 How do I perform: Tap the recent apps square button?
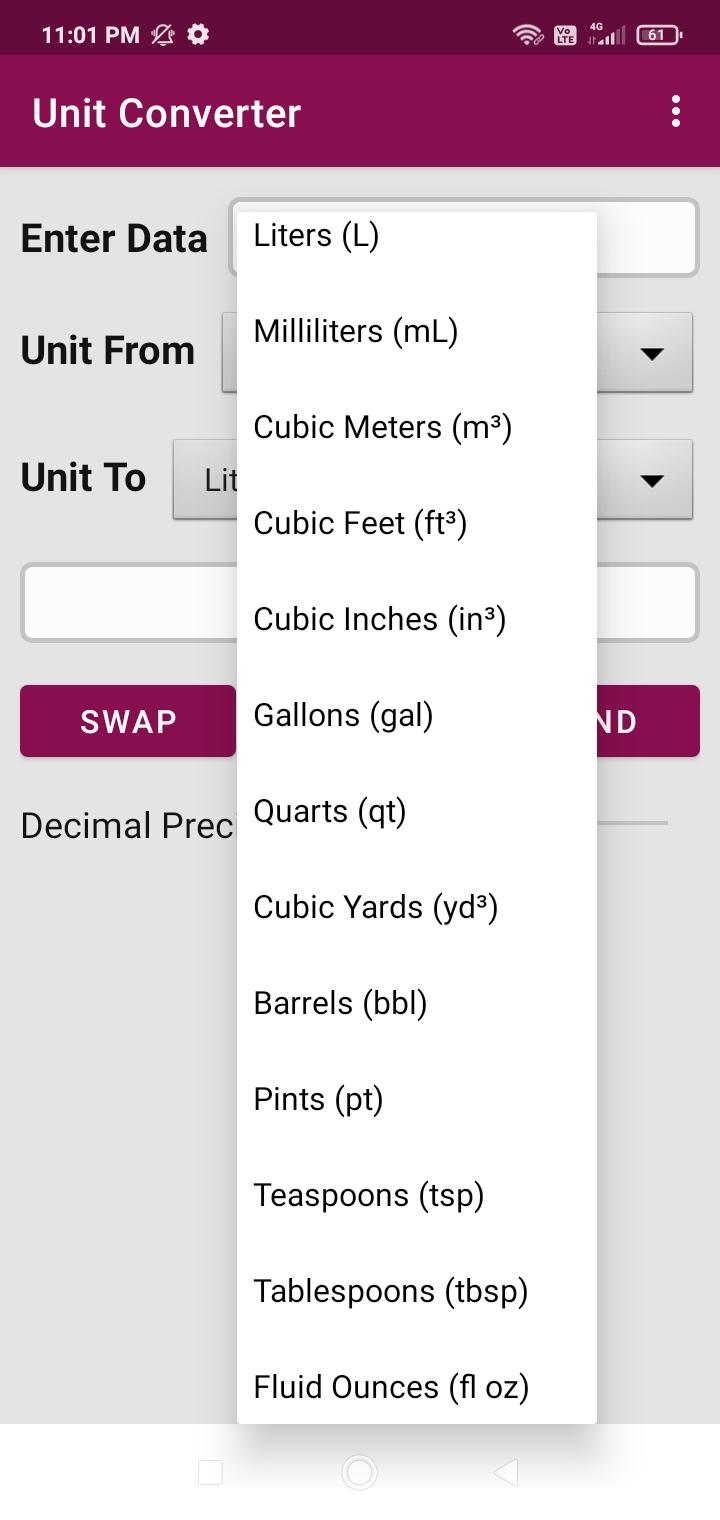click(x=210, y=1471)
